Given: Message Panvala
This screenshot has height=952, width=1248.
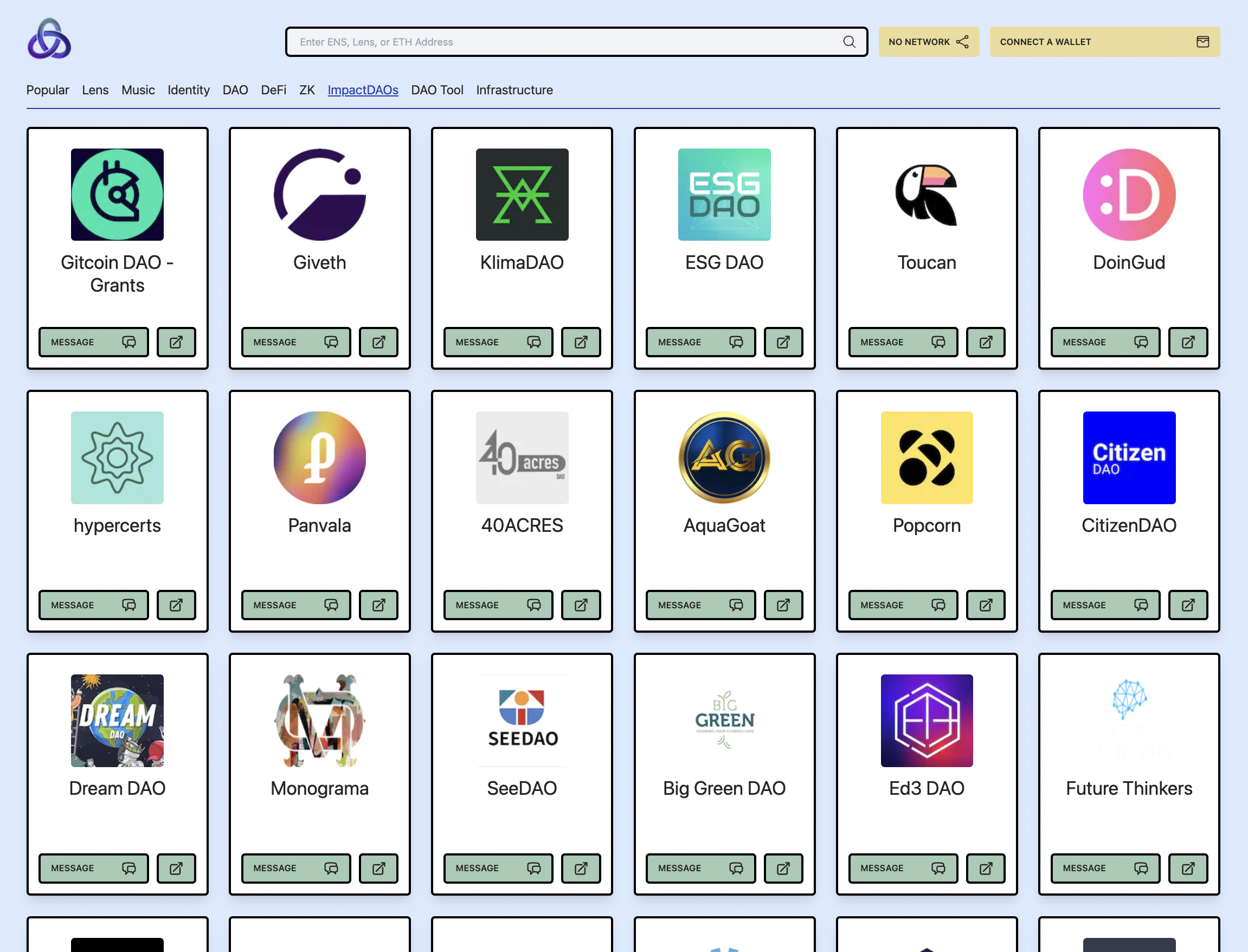Looking at the screenshot, I should click(x=295, y=604).
